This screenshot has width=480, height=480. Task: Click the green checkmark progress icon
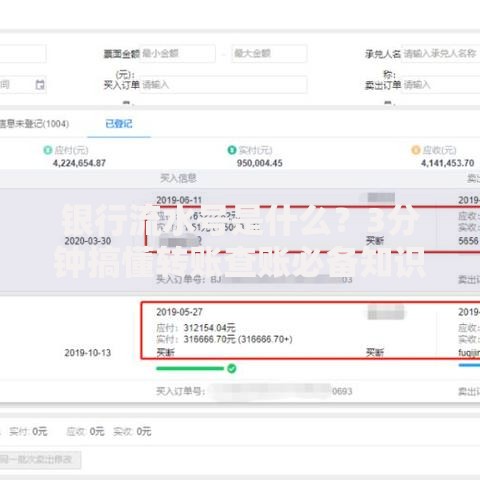[232, 368]
